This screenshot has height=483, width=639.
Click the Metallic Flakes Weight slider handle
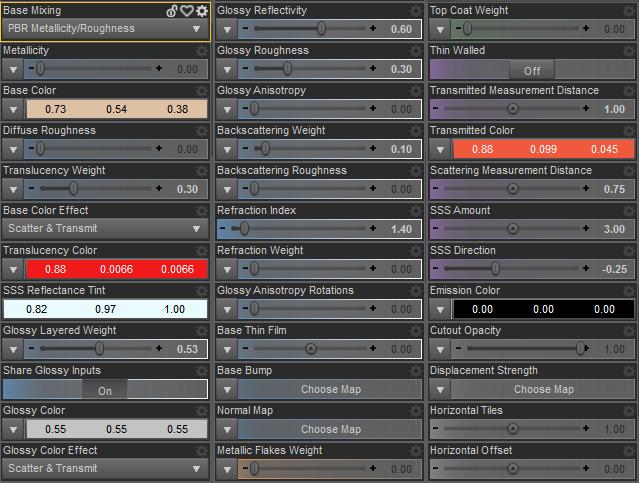tap(254, 468)
